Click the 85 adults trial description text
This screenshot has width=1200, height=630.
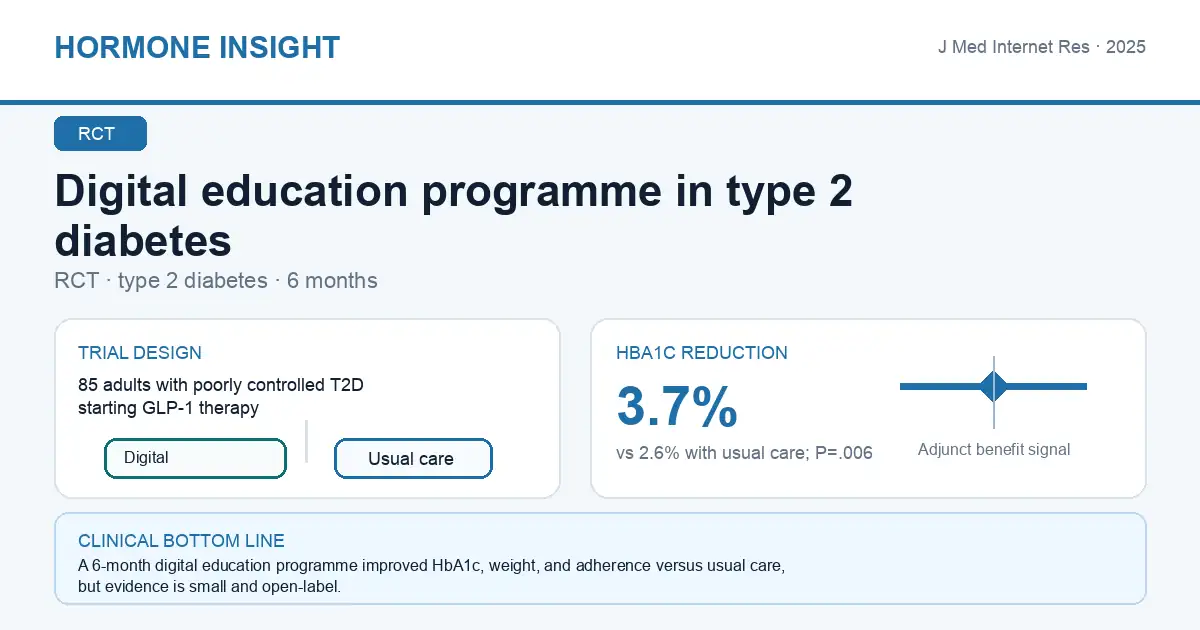pos(214,396)
